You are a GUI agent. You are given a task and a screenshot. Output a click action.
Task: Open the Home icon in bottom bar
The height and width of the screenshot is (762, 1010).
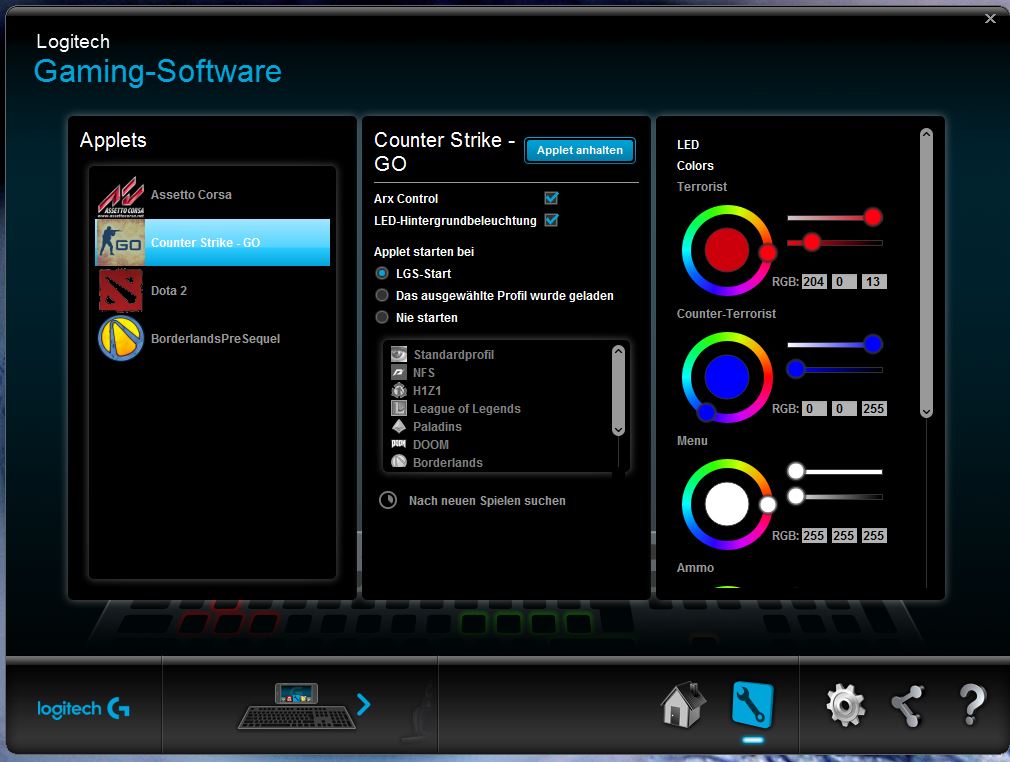pyautogui.click(x=683, y=705)
